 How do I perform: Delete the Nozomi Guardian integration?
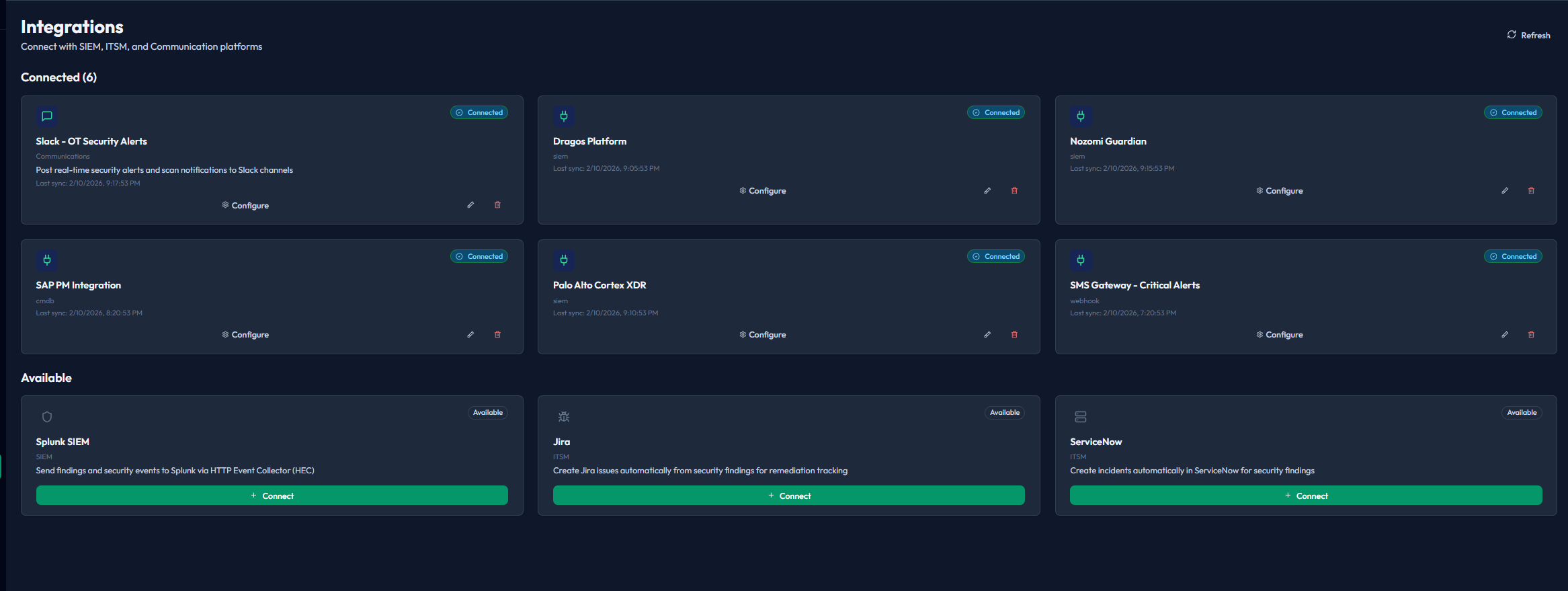1531,191
